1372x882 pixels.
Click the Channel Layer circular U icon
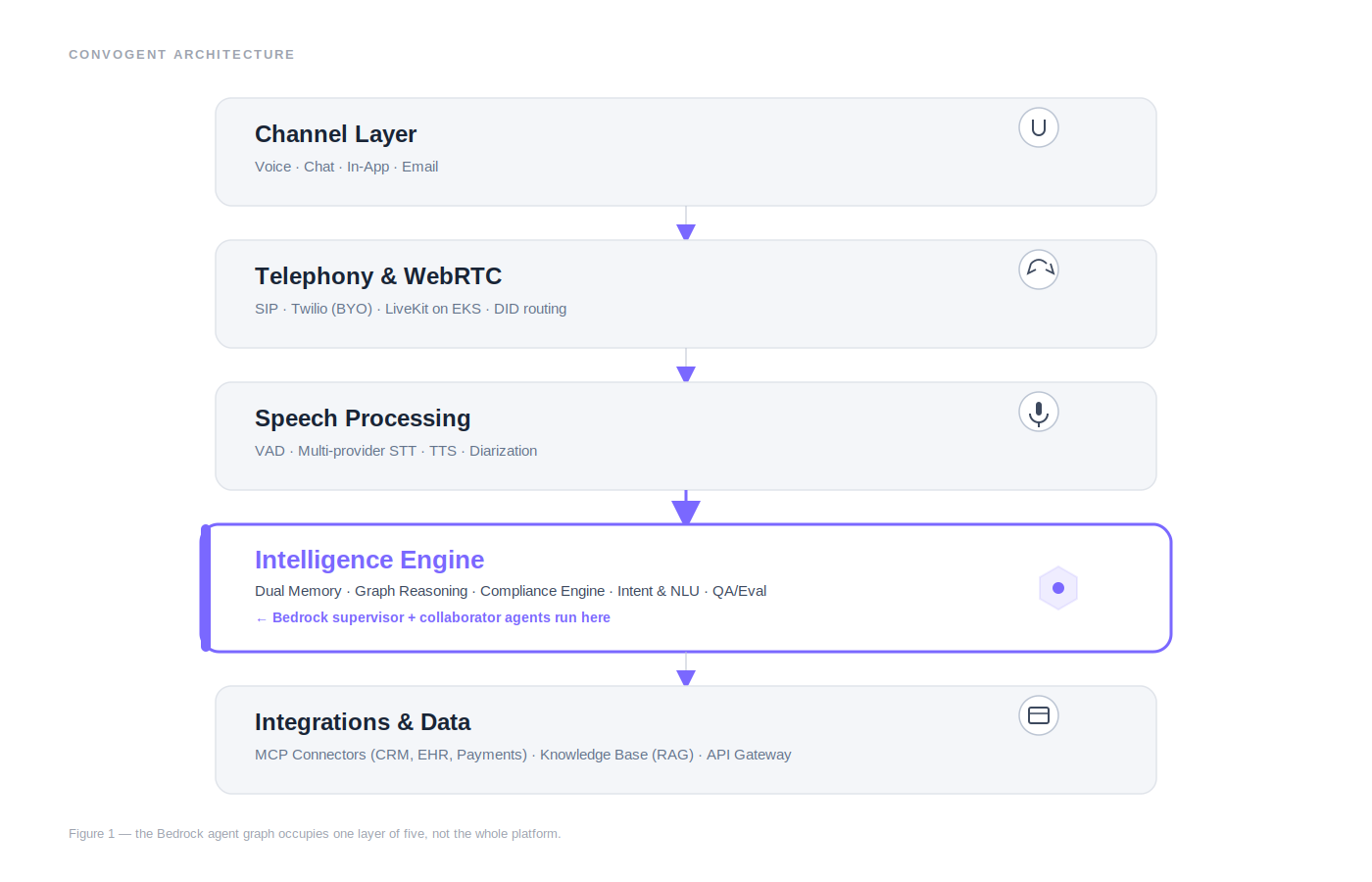1039,127
